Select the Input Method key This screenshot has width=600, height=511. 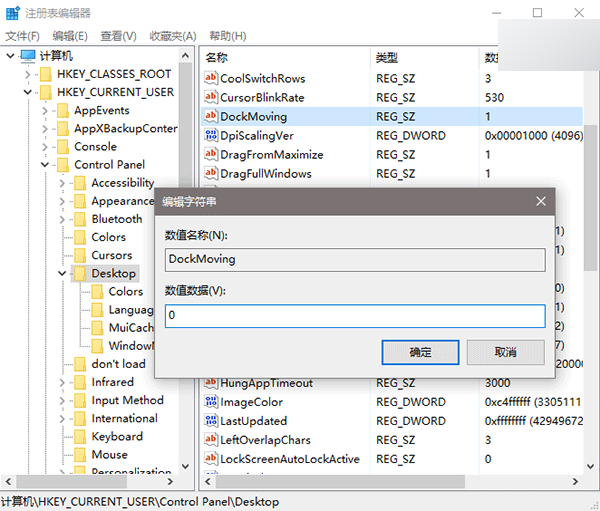(x=127, y=400)
